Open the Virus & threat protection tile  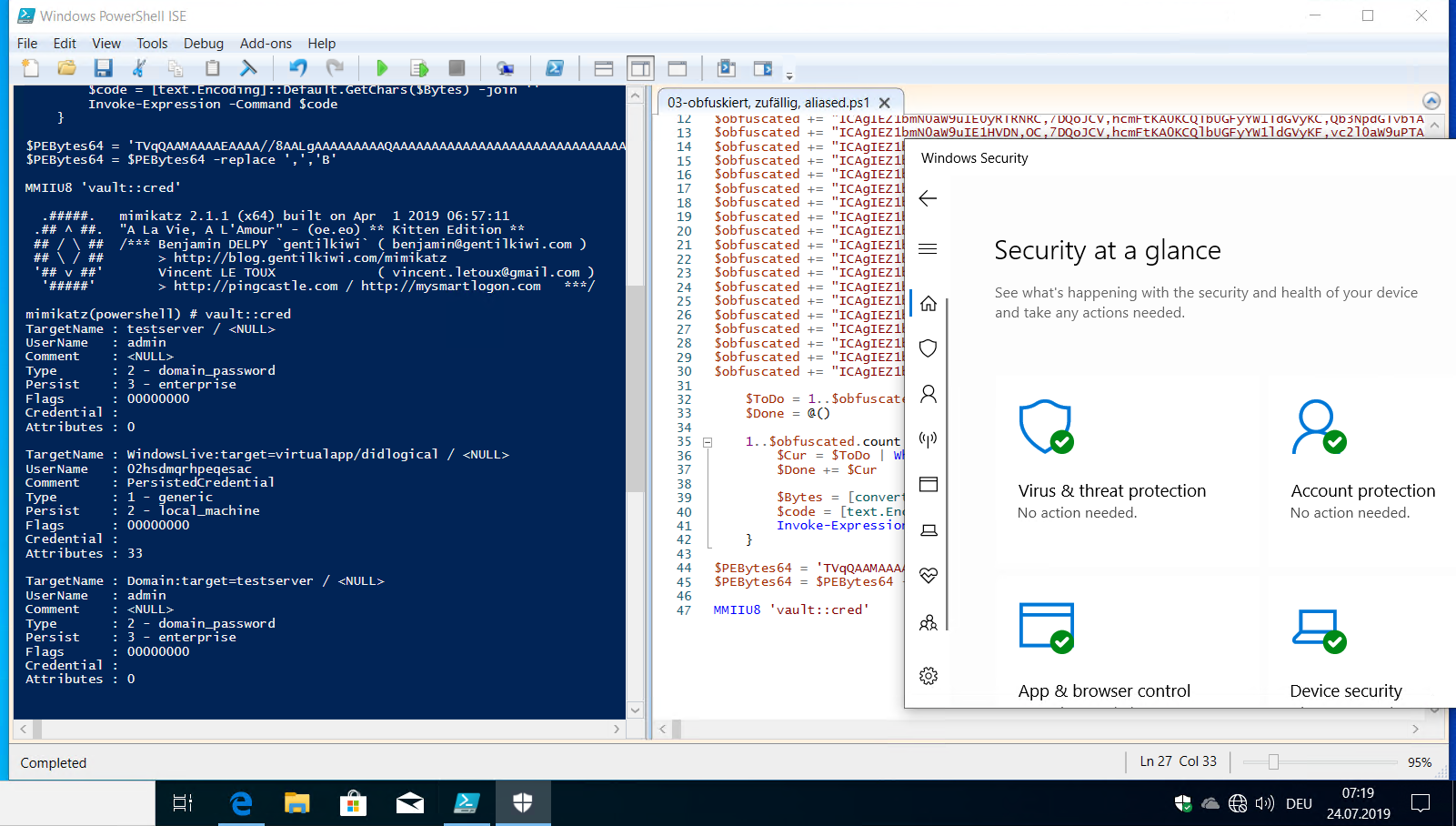pos(1127,470)
